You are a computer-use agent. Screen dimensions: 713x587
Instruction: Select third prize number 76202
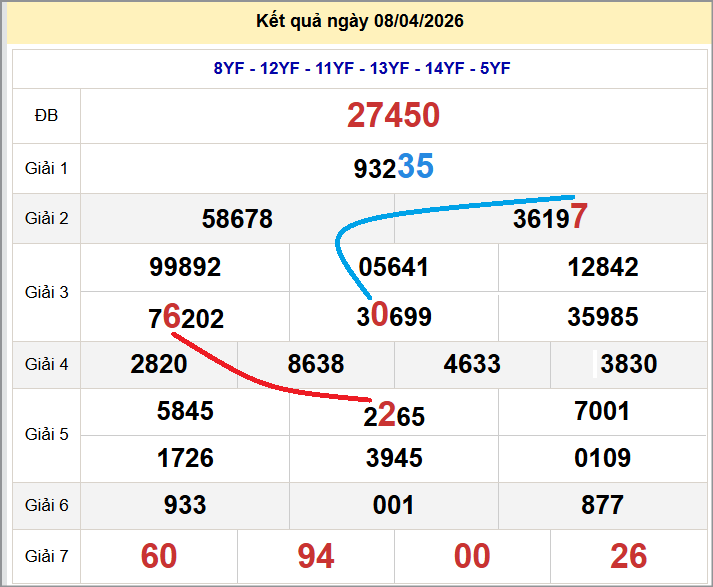coord(186,319)
